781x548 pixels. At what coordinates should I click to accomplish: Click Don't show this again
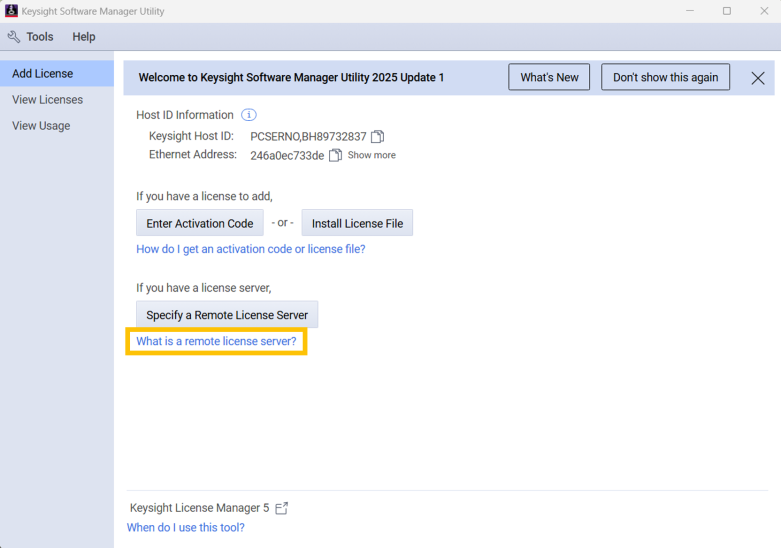(x=665, y=77)
